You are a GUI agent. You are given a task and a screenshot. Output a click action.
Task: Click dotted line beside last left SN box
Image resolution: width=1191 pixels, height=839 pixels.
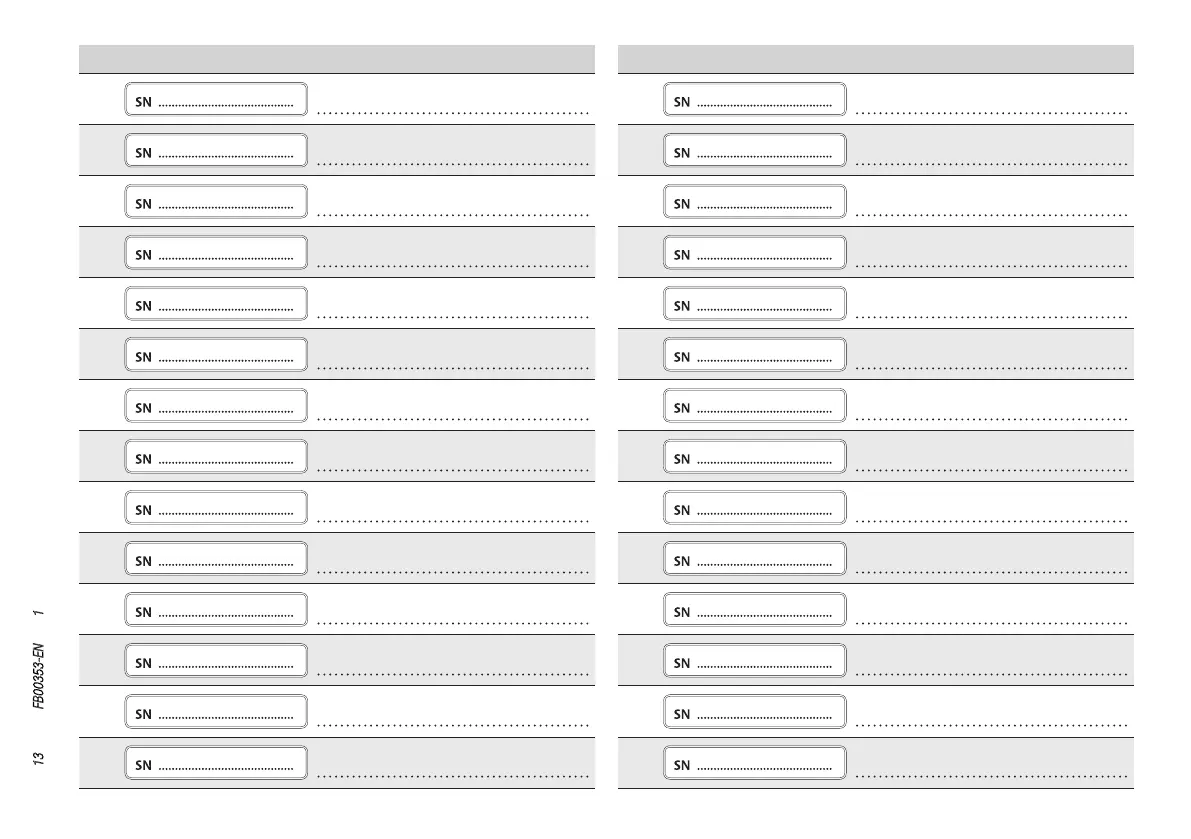452,775
